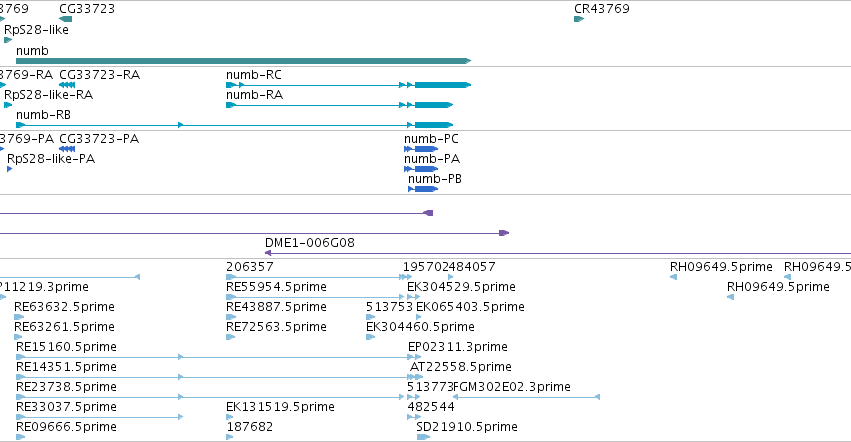
Task: Select the numb gene bar
Action: pos(244,61)
